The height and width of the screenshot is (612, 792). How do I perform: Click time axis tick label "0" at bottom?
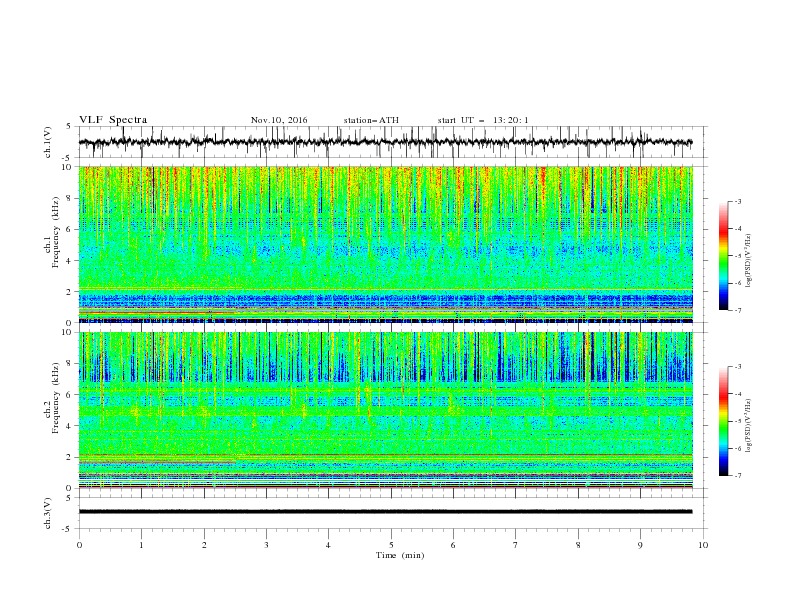(79, 545)
